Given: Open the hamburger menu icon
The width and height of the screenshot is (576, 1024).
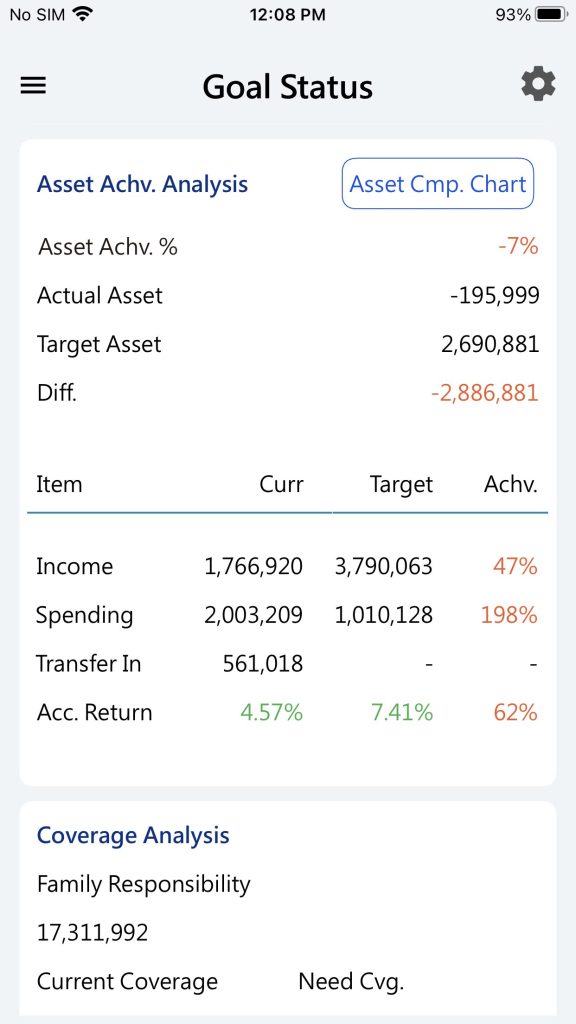Looking at the screenshot, I should tap(33, 86).
